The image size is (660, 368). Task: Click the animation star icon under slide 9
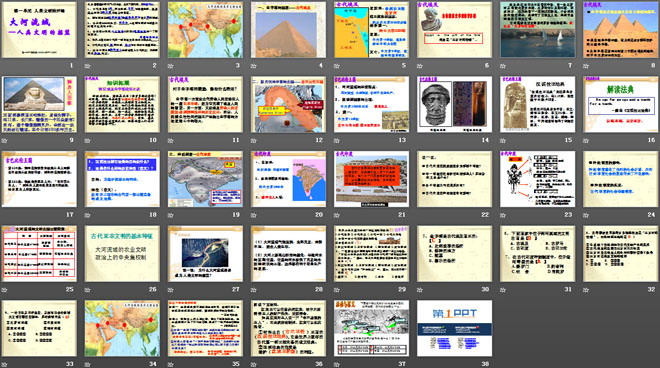click(4, 140)
